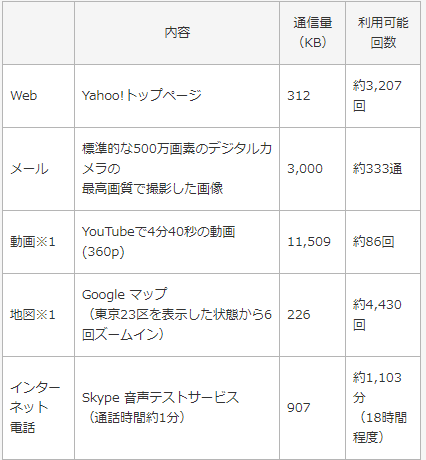This screenshot has width=426, height=460.
Task: Click the Google マップ description cell
Action: point(177,315)
